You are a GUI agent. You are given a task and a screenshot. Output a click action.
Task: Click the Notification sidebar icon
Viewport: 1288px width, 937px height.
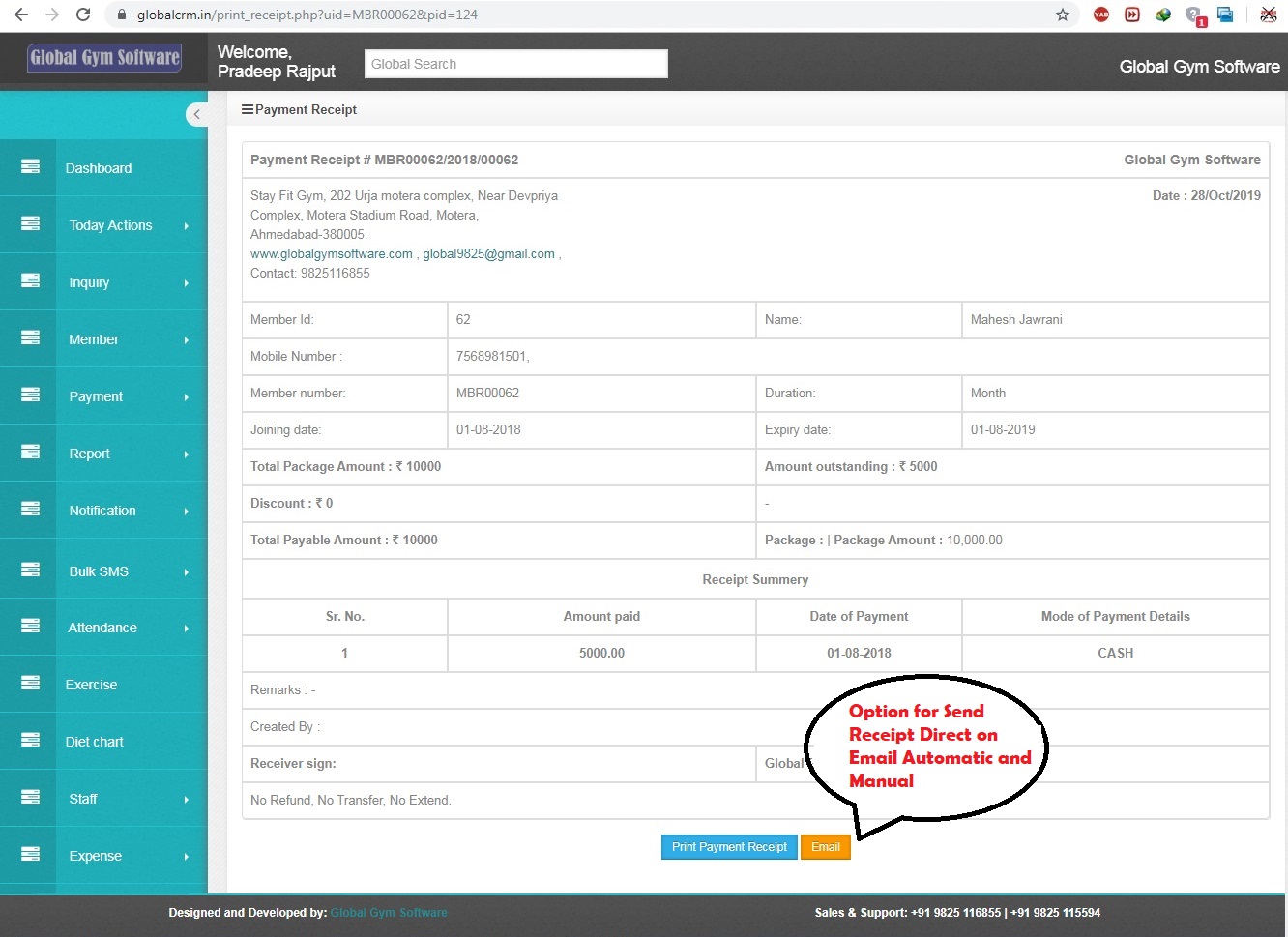click(x=30, y=511)
